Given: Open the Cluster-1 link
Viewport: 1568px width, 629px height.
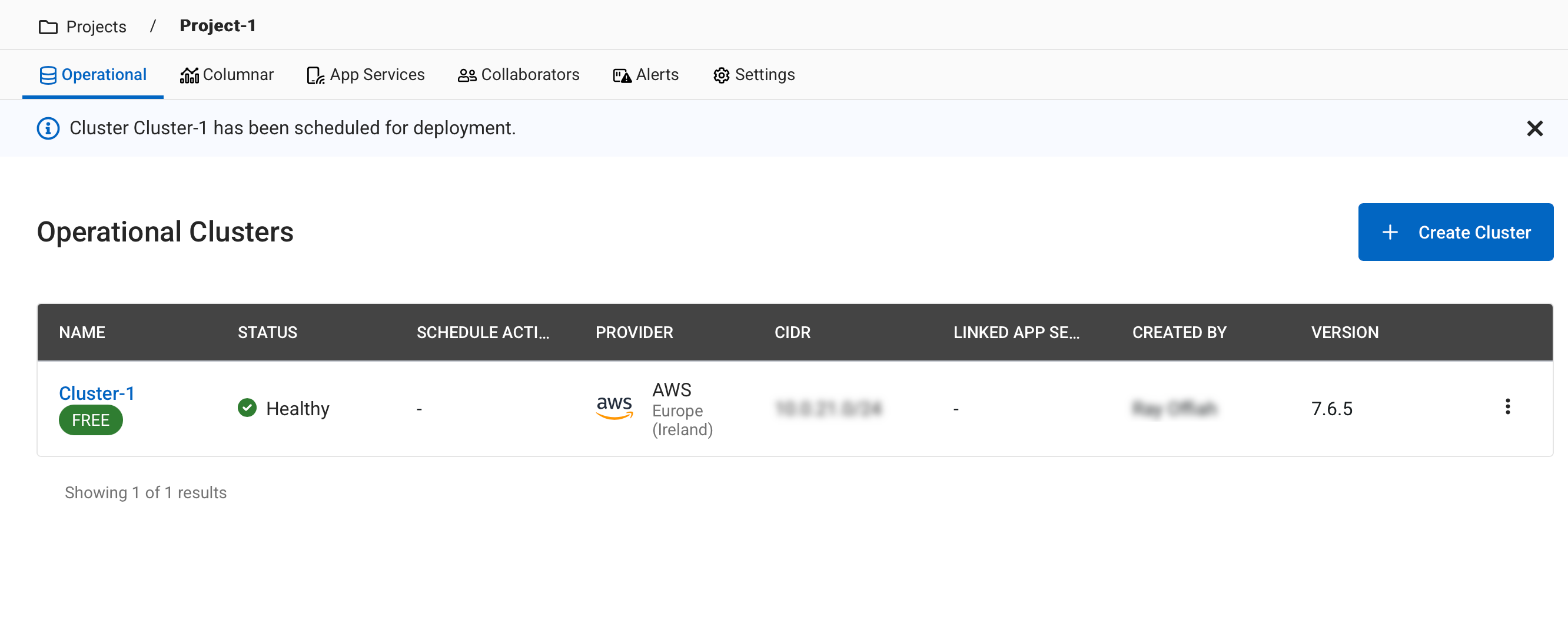Looking at the screenshot, I should tap(96, 393).
